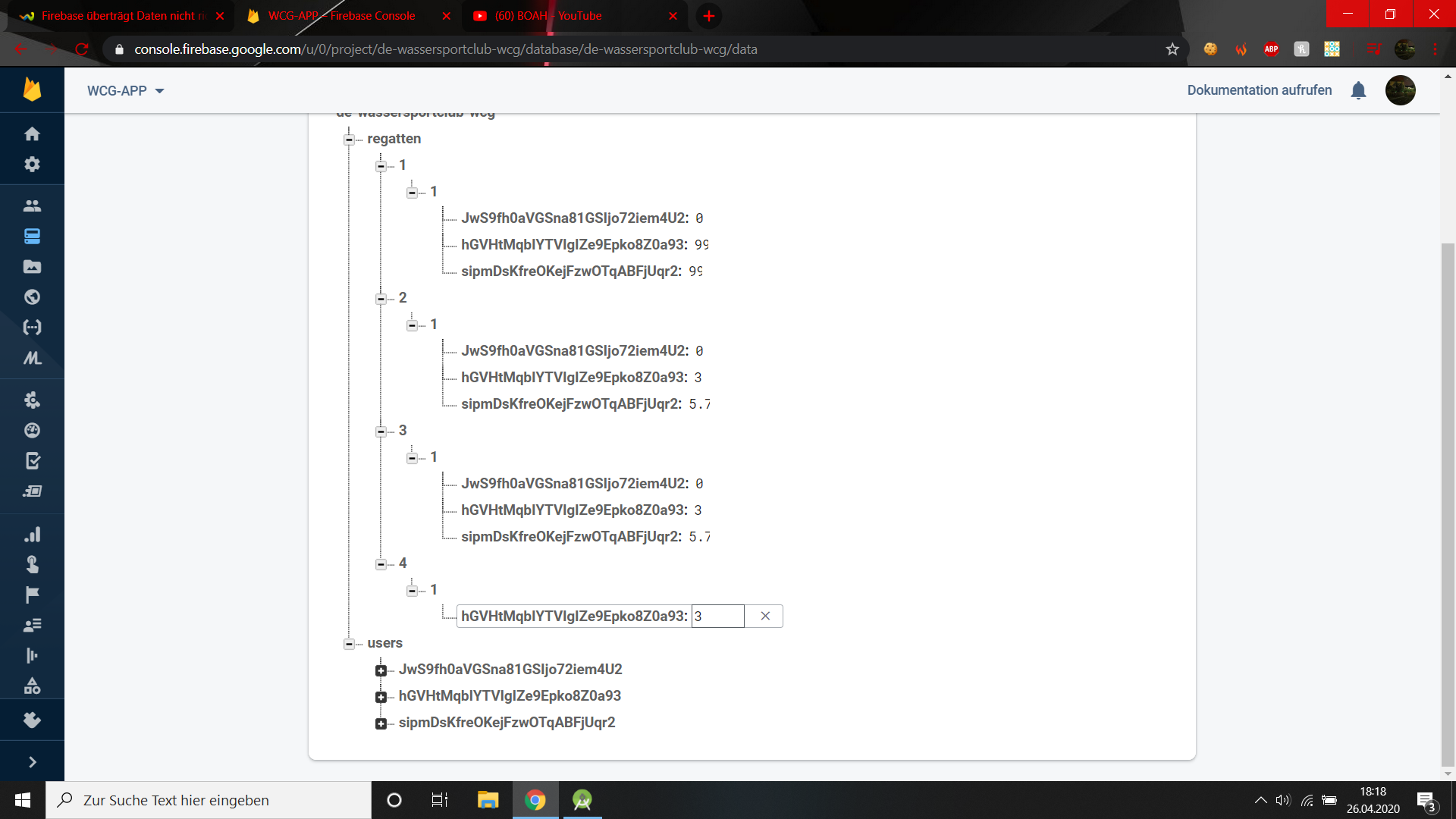Click Dokumentation aufrufen link
1456x819 pixels.
click(1259, 90)
